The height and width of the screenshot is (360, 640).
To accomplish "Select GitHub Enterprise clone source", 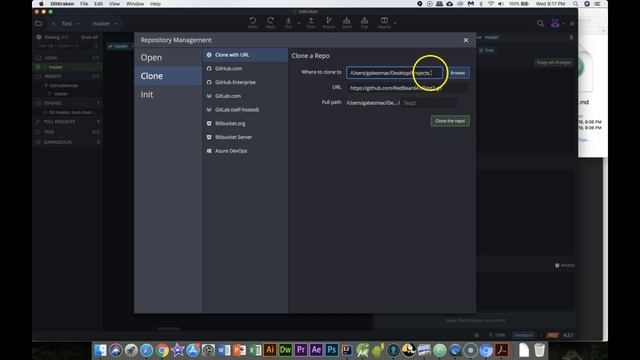I will pyautogui.click(x=245, y=82).
